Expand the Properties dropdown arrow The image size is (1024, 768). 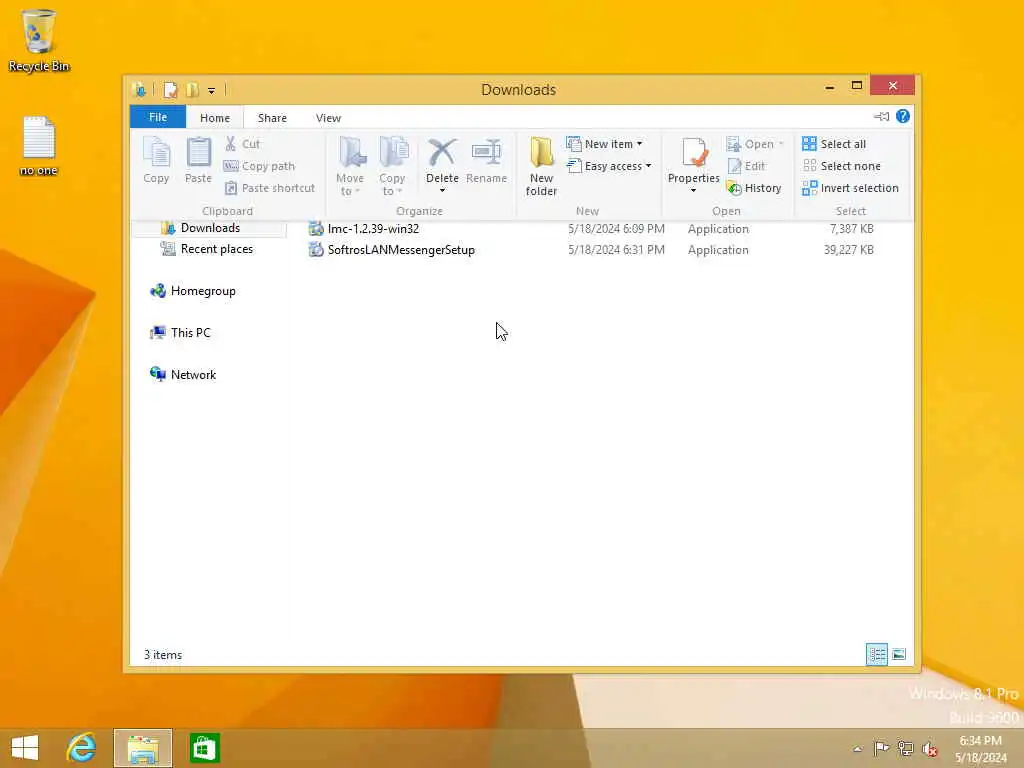(x=694, y=190)
